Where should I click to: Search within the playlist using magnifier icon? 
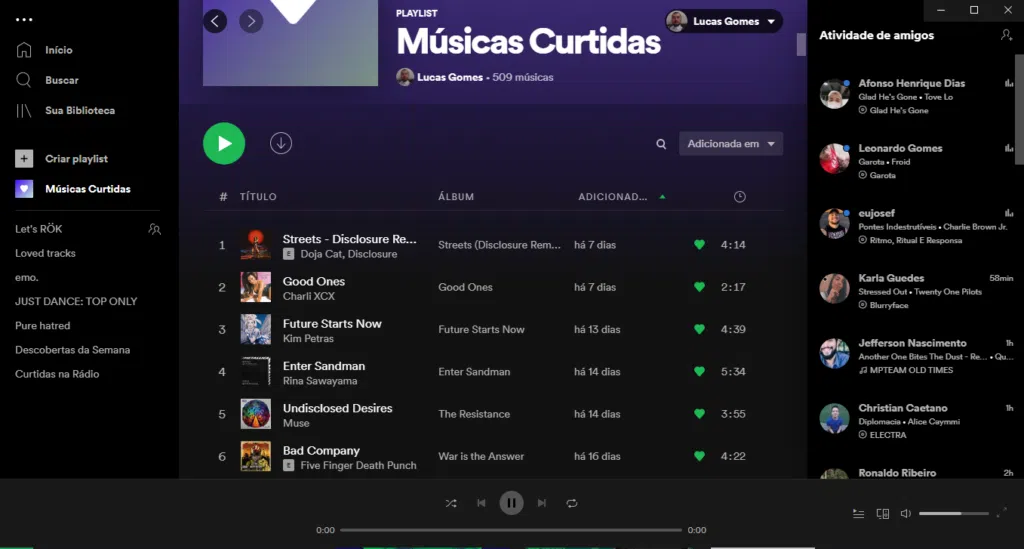coord(661,144)
